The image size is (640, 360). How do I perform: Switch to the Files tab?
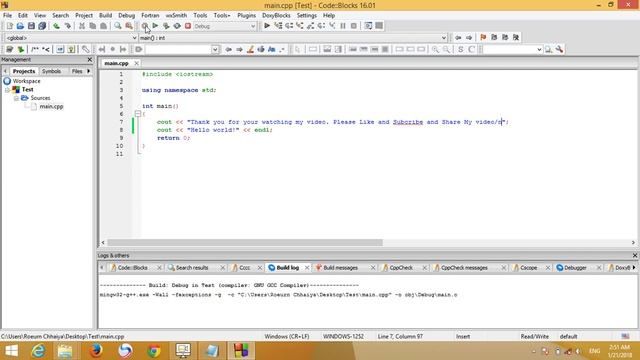coord(77,71)
